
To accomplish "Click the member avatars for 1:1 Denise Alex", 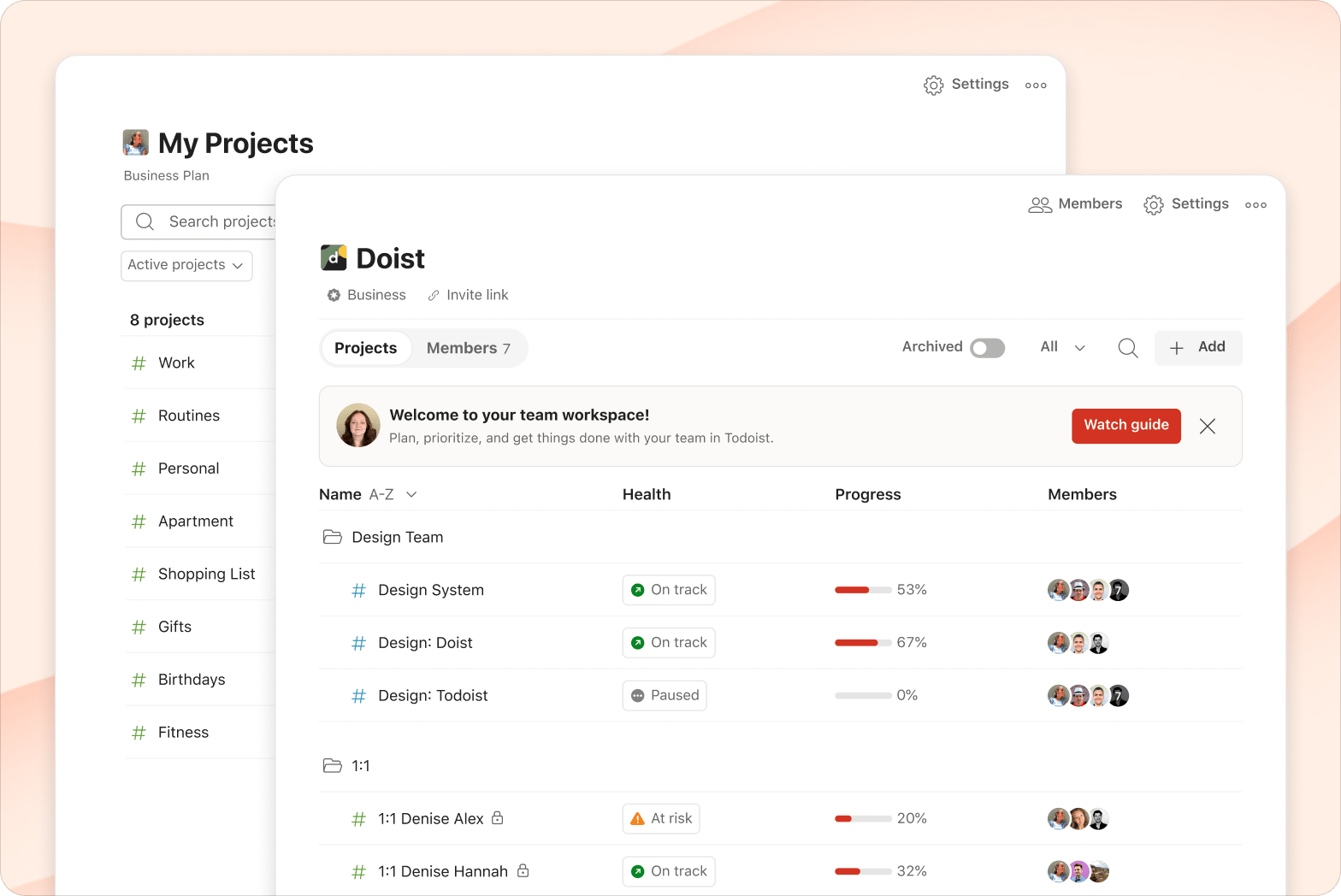I will [1078, 818].
